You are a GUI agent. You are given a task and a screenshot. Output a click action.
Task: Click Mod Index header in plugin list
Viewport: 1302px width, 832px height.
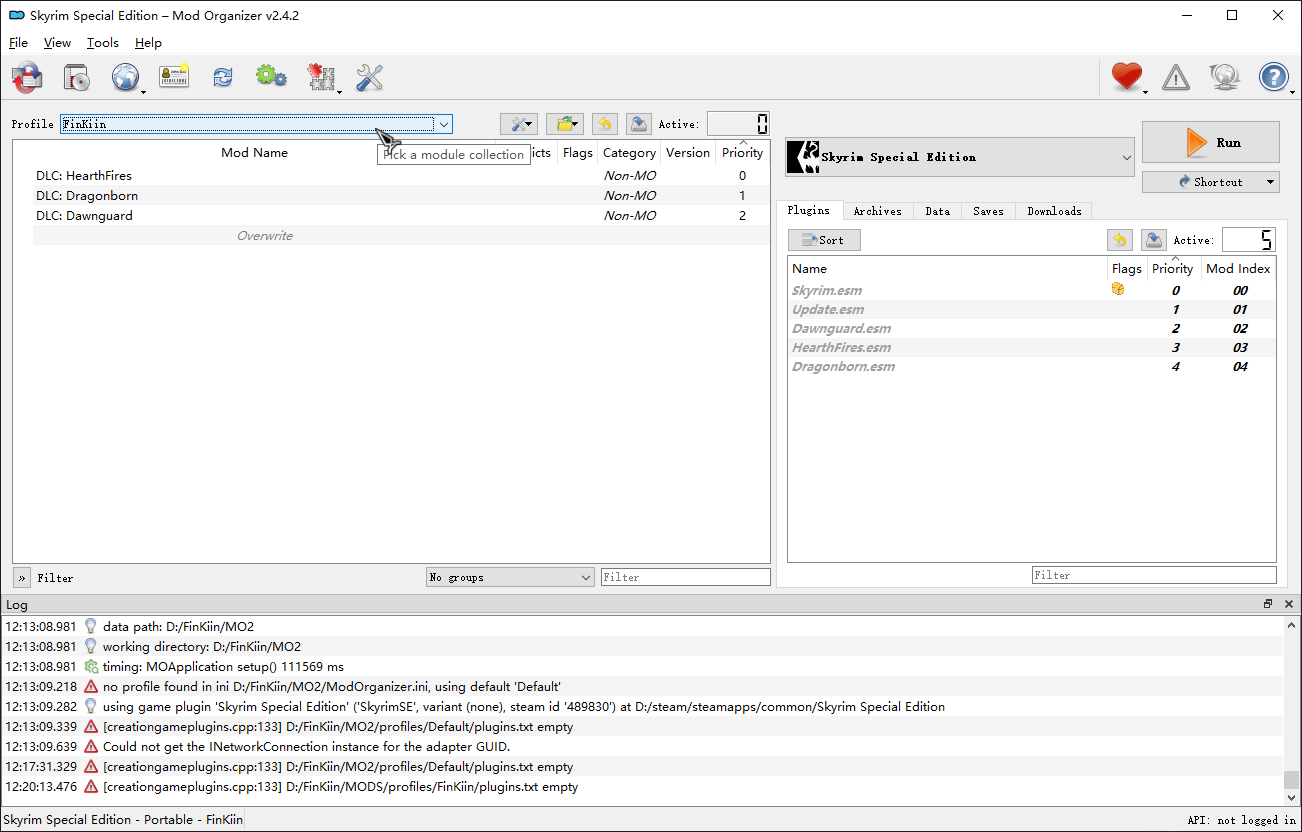[x=1238, y=268]
